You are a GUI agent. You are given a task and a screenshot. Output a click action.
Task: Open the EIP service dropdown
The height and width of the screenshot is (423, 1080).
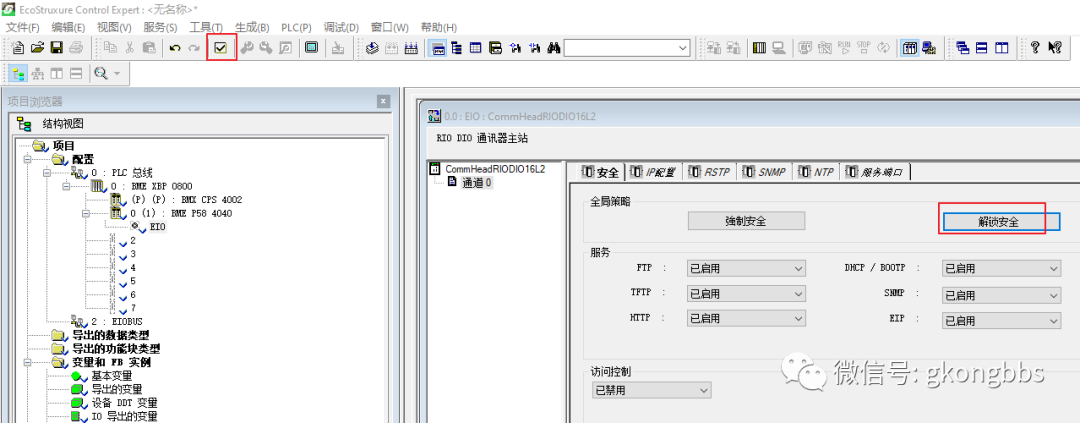coord(1001,321)
